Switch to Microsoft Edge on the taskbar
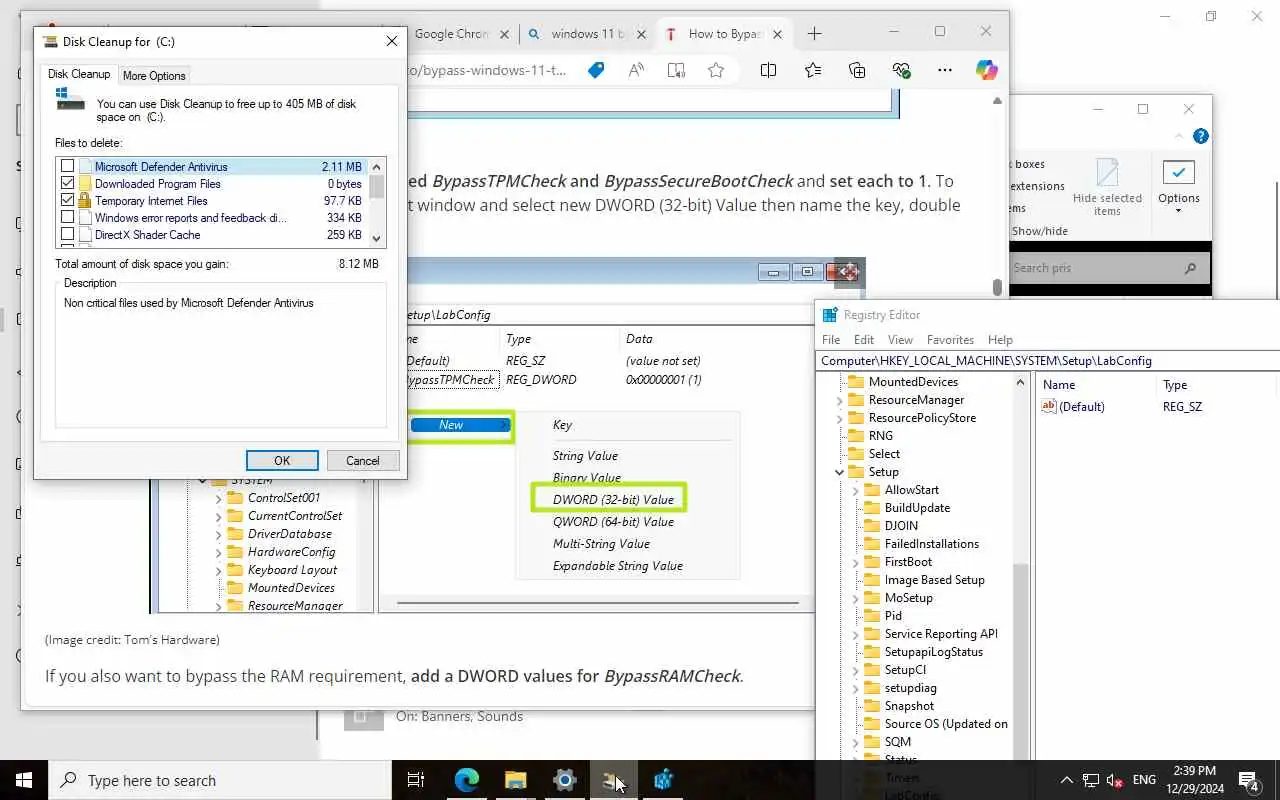The height and width of the screenshot is (800, 1280). point(466,780)
